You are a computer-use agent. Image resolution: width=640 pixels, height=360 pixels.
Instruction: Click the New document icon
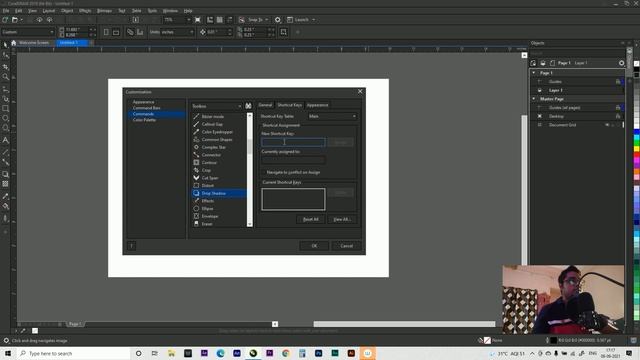tap(5, 20)
